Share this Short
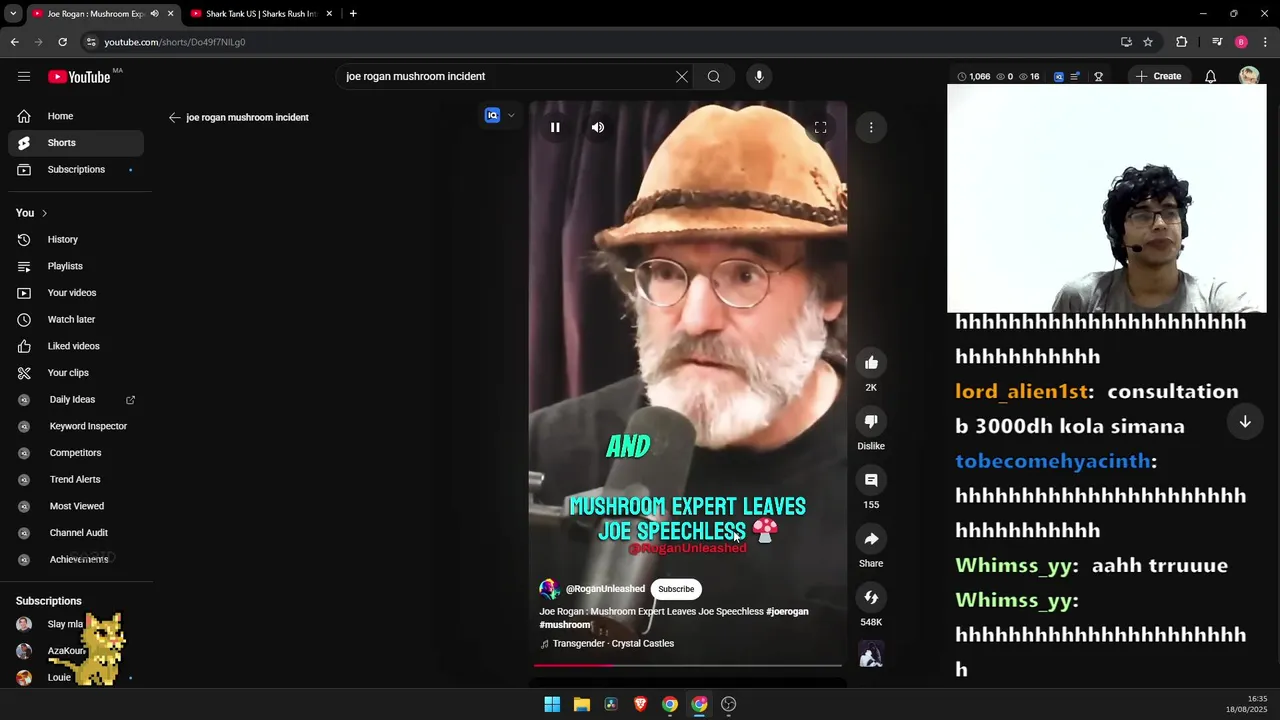1280x720 pixels. coord(871,539)
